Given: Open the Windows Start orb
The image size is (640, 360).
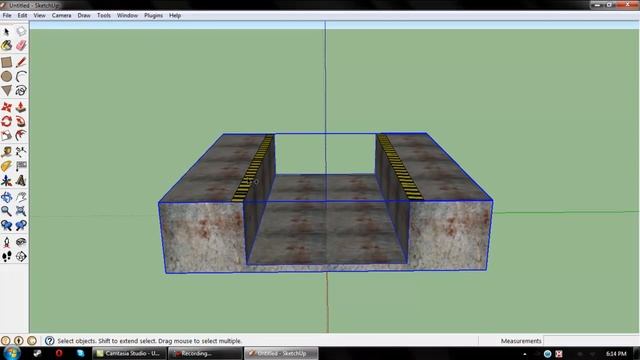Looking at the screenshot, I should (x=11, y=353).
